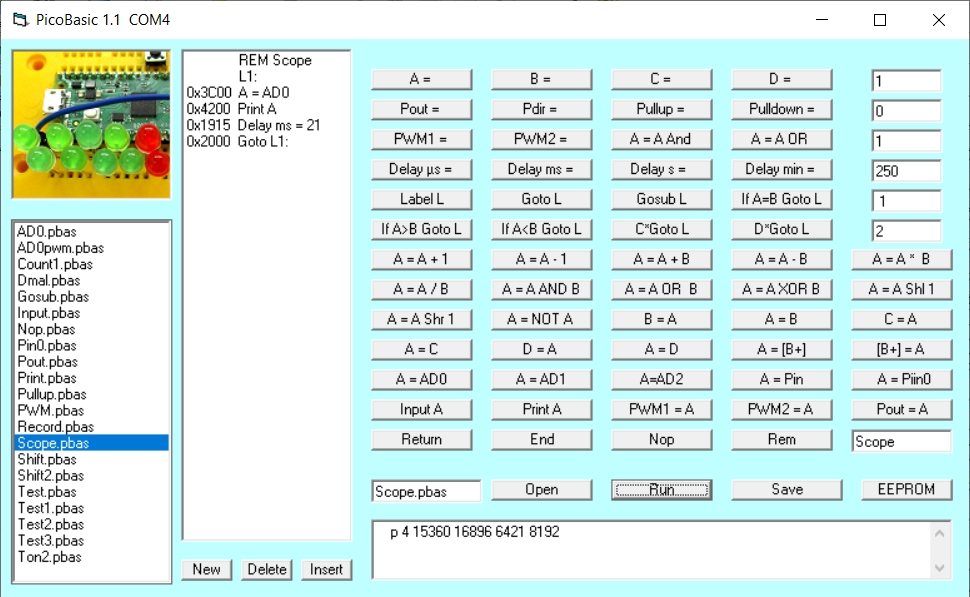970x597 pixels.
Task: Select Record.pbas from the file list
Action: click(55, 427)
